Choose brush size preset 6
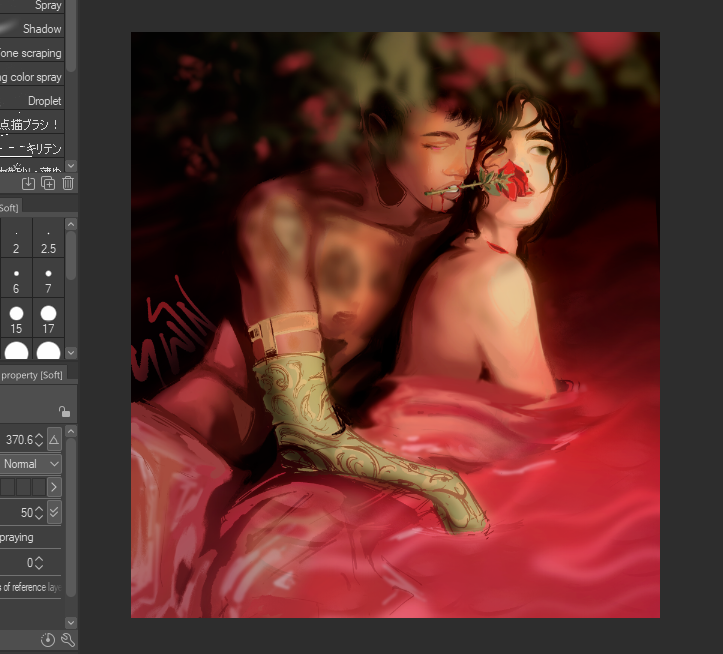 [x=16, y=278]
